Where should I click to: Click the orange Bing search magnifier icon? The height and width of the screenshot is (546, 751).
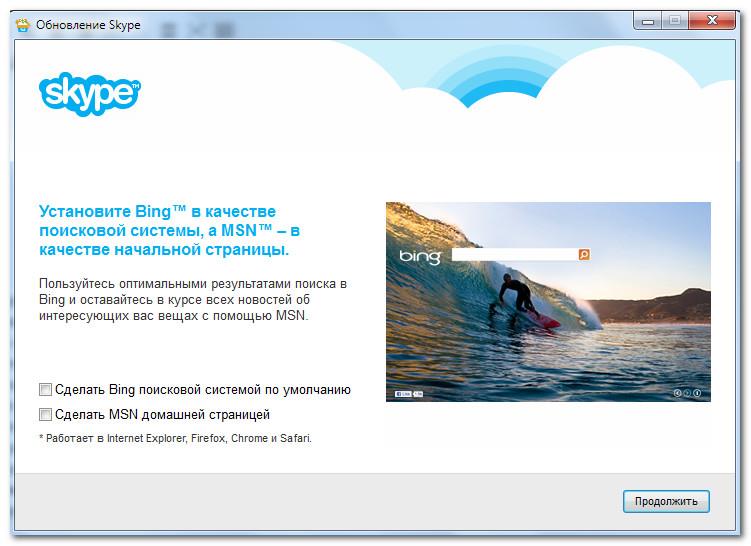(x=584, y=255)
